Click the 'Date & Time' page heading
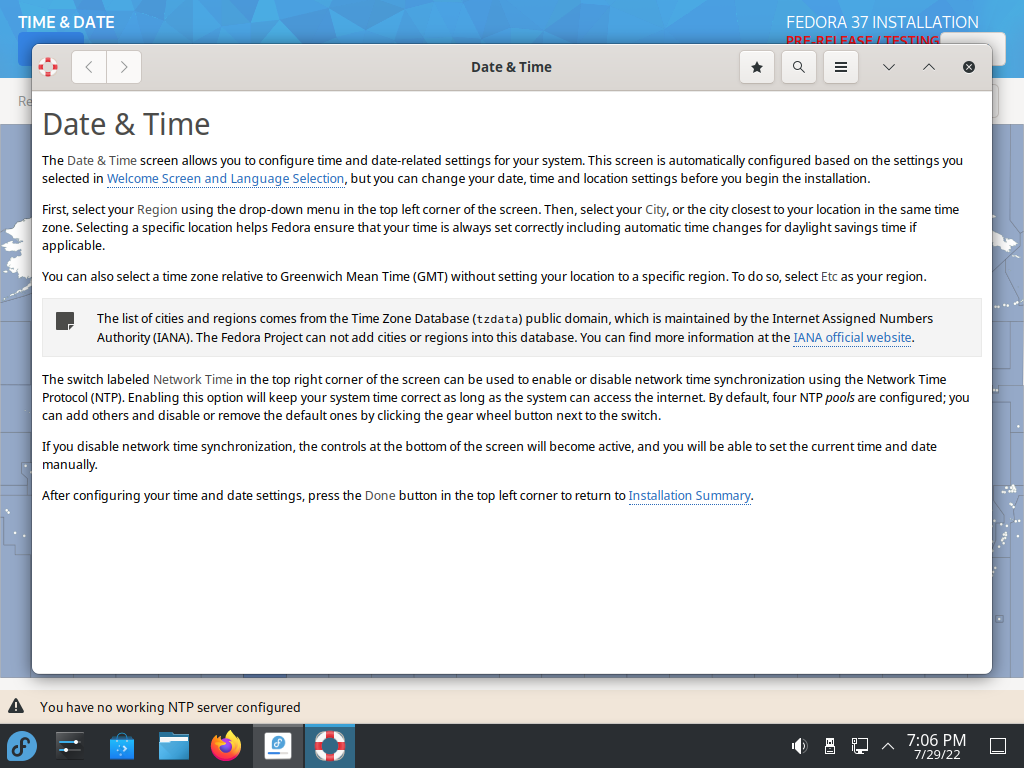Screen dimensions: 1024x768 126,124
